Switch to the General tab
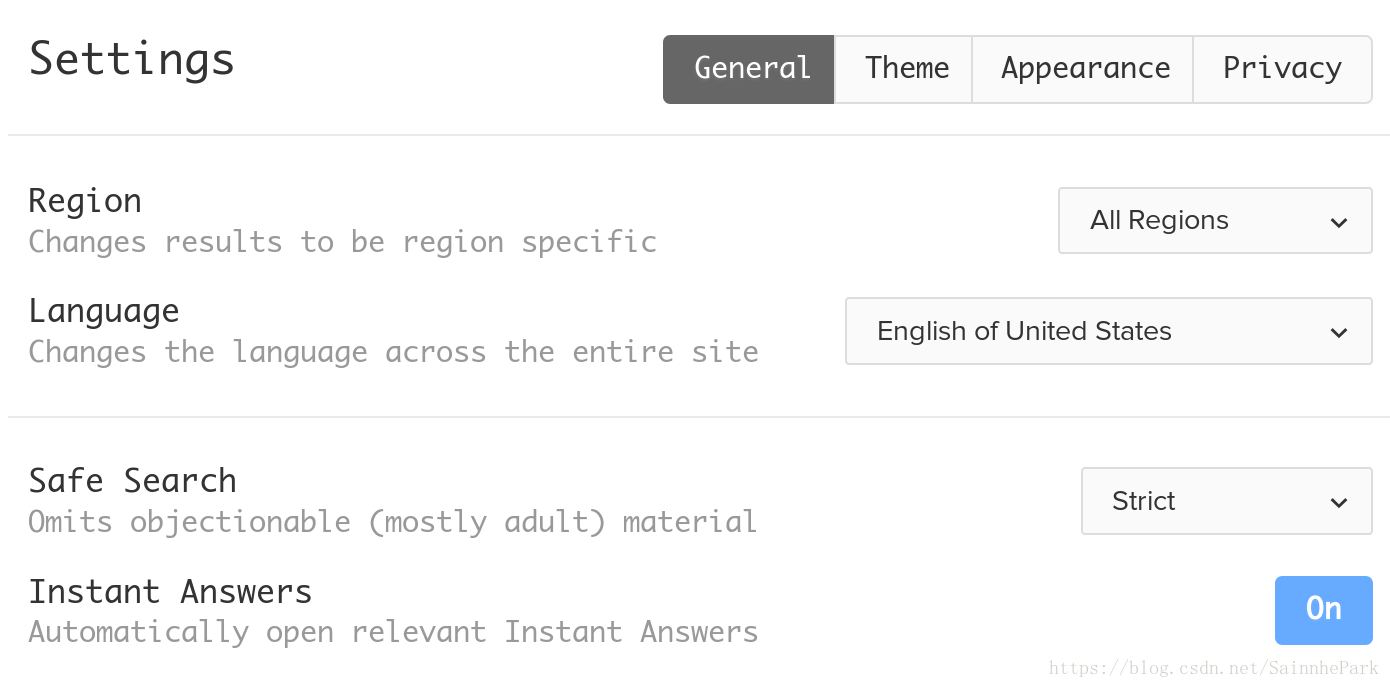The width and height of the screenshot is (1390, 688). (749, 69)
